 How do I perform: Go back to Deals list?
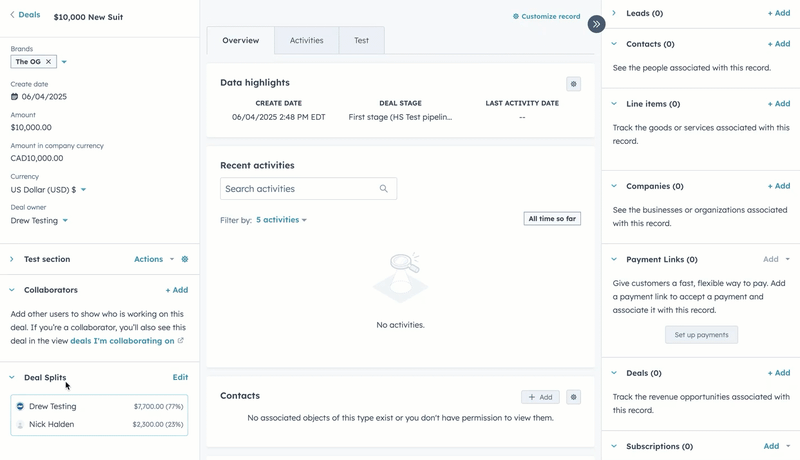[x=24, y=15]
